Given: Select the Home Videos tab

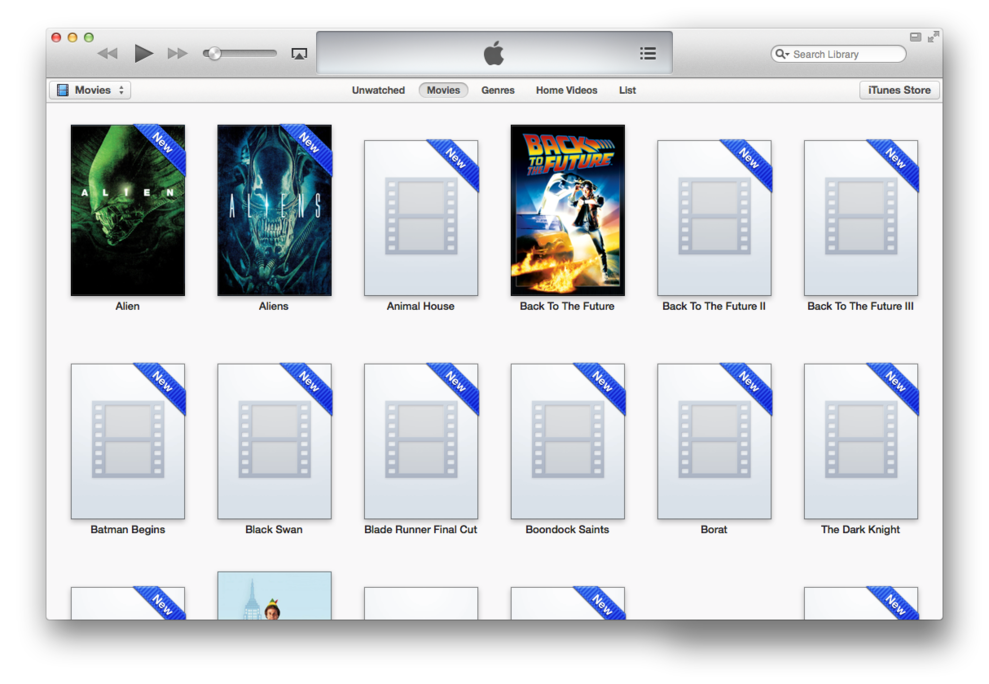Looking at the screenshot, I should click(x=566, y=90).
